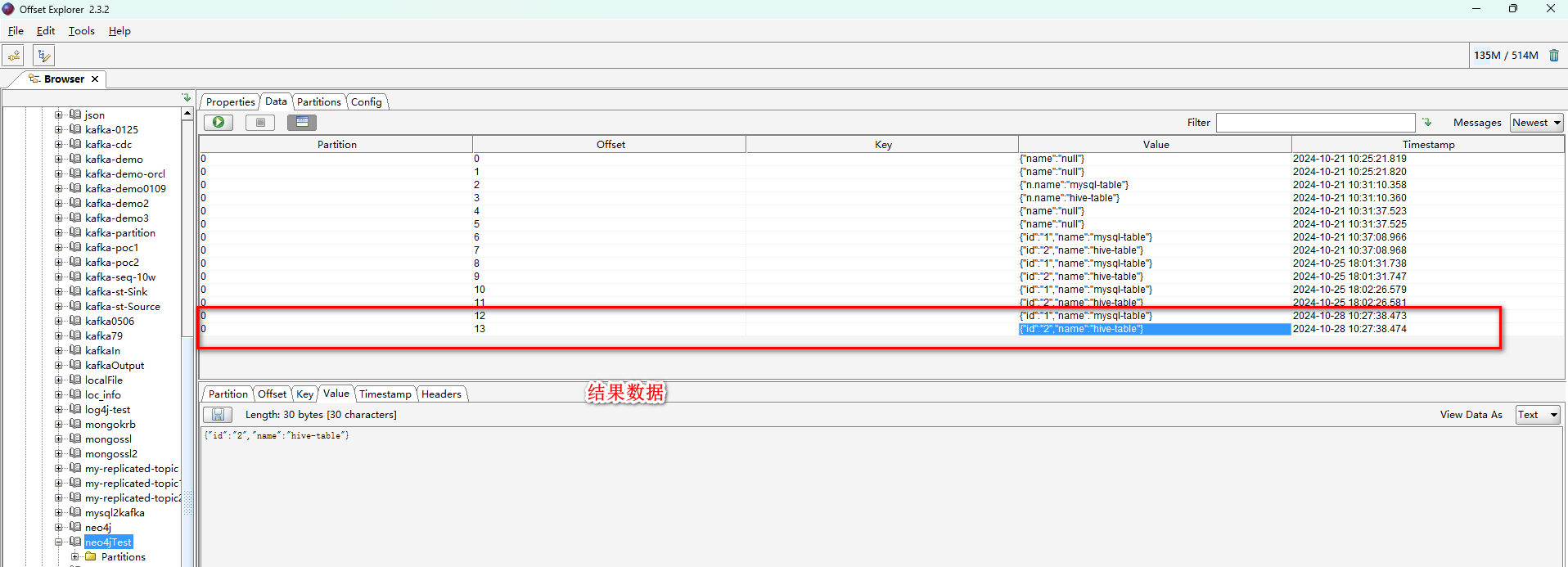Expand the kafka-partition topic node
This screenshot has height=567, width=1568.
point(59,232)
